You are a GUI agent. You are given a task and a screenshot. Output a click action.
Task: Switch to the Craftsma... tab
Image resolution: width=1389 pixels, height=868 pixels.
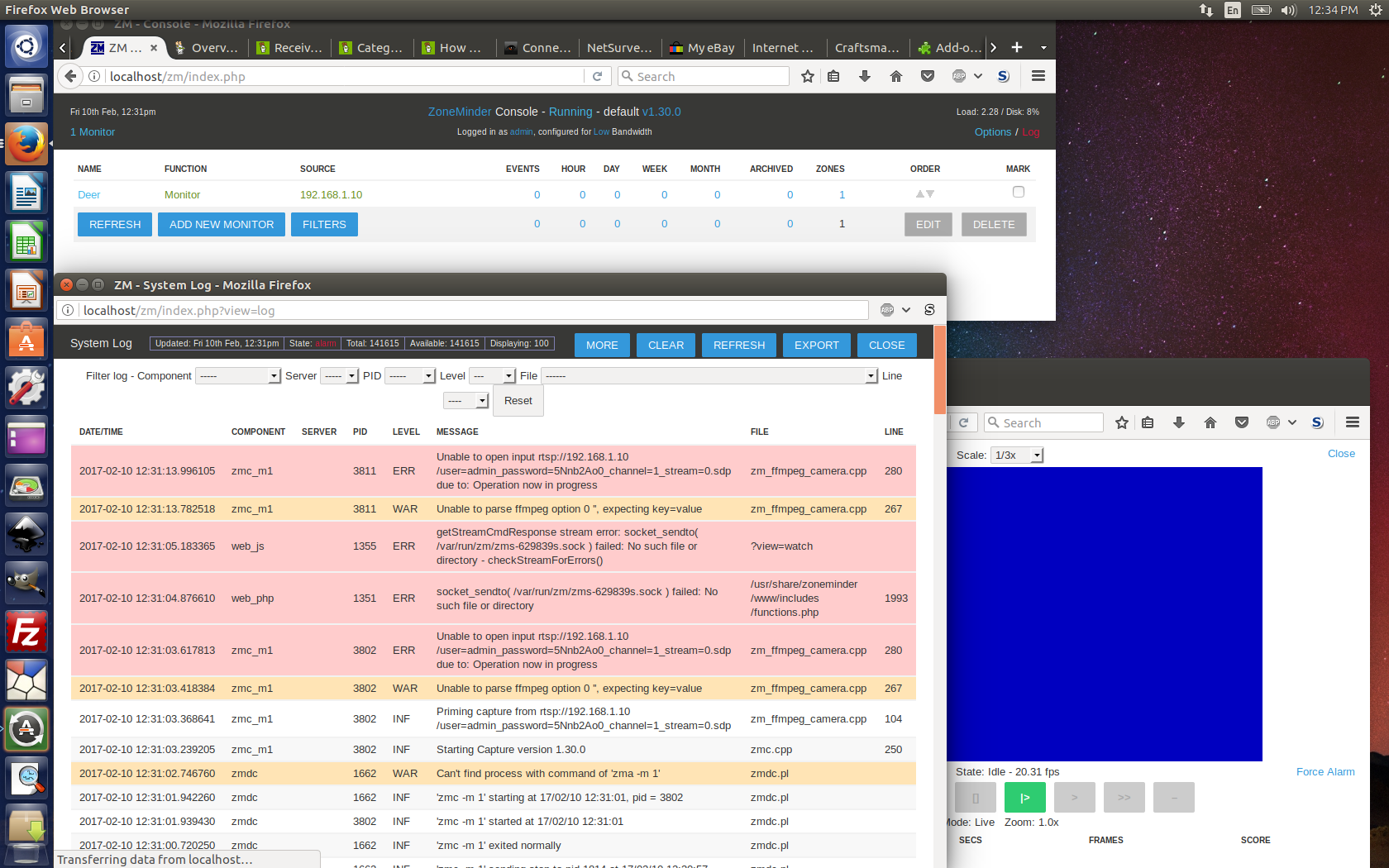tap(867, 48)
